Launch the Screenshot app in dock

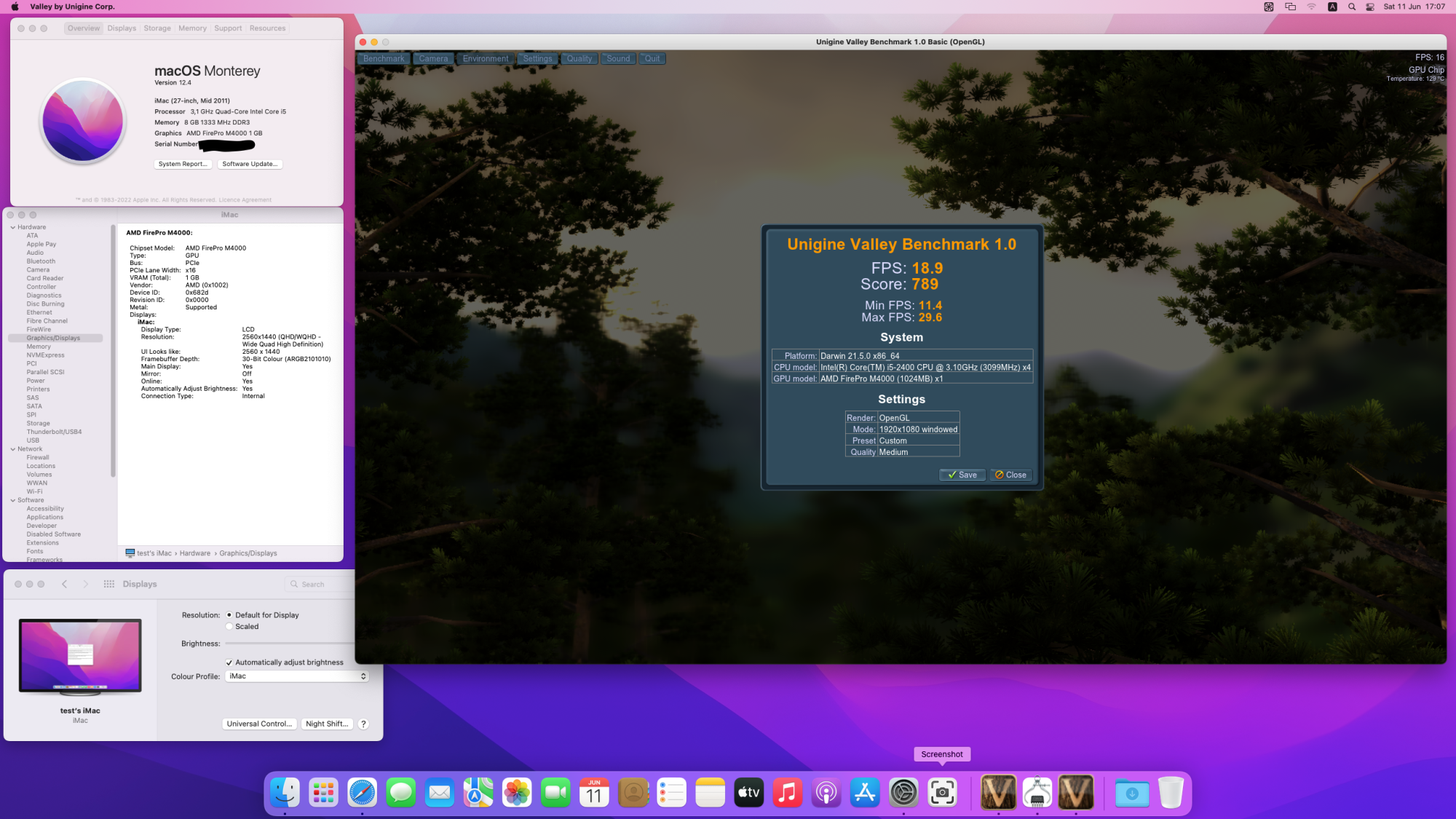[942, 793]
